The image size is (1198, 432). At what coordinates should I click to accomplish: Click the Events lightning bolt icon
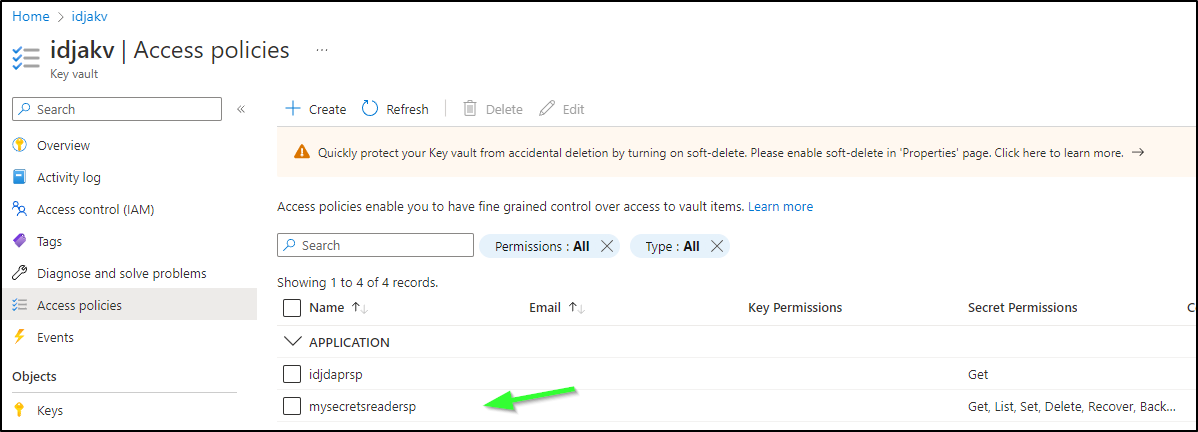coord(20,337)
